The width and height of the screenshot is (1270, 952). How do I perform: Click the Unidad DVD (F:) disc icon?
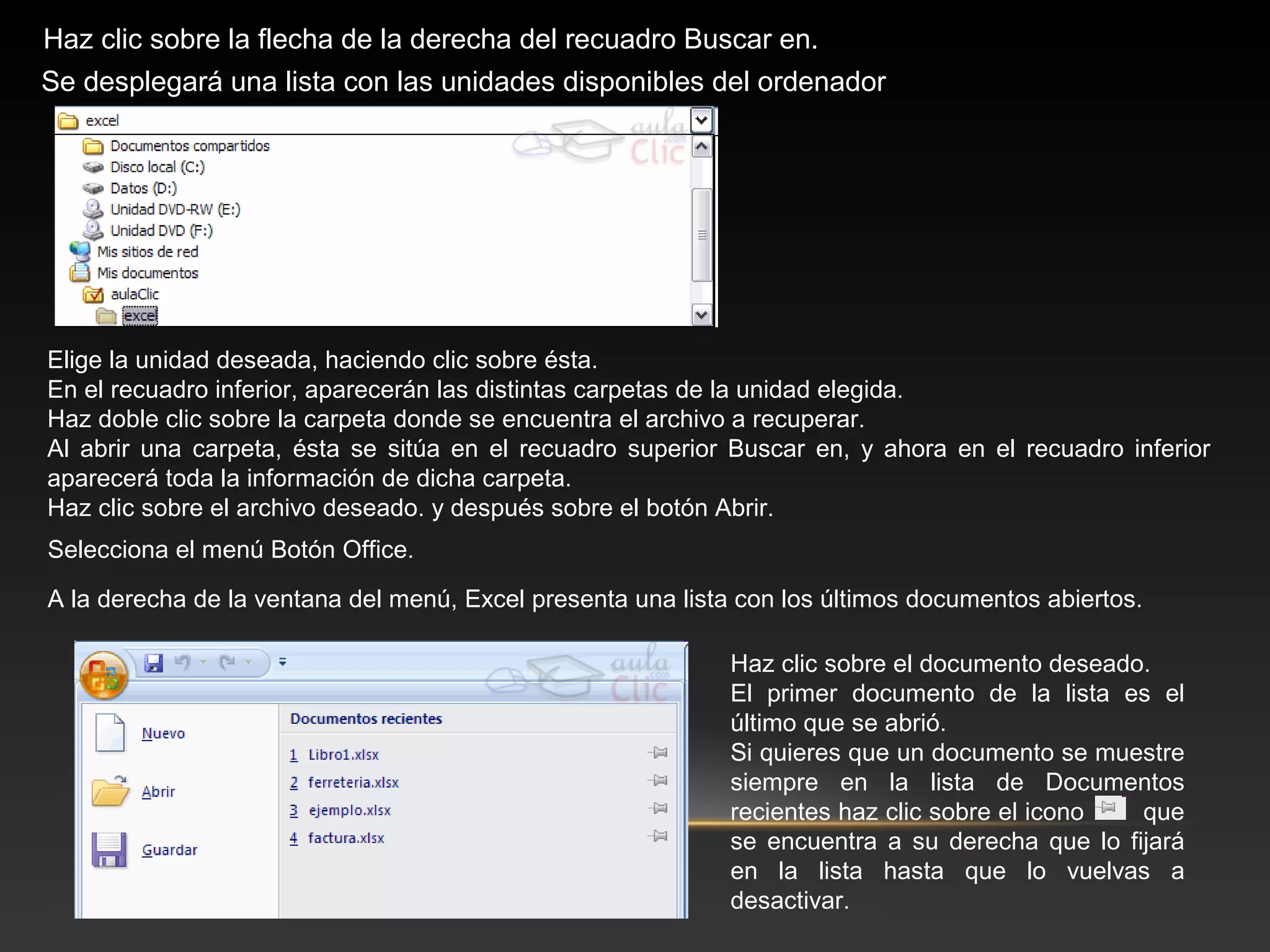coord(93,230)
